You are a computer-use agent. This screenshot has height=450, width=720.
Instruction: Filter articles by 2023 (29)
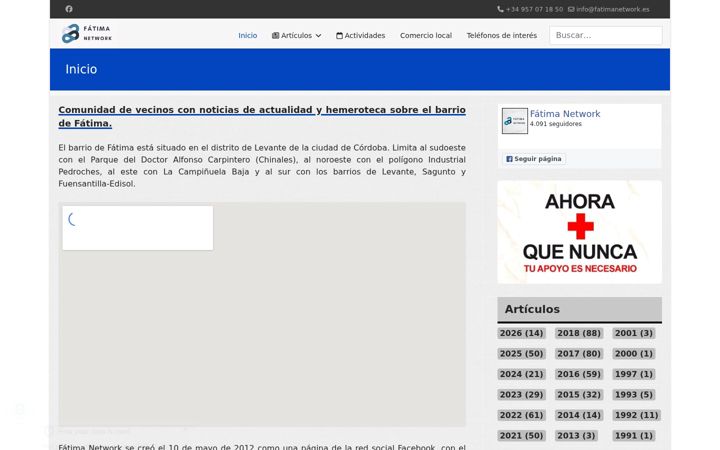tap(521, 395)
